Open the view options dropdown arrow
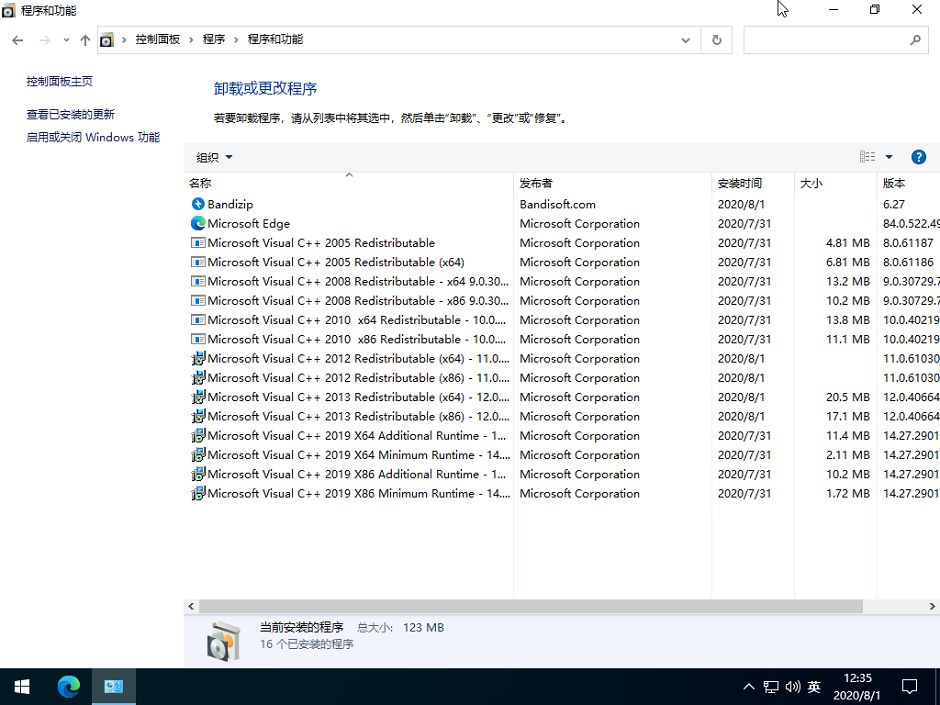The image size is (940, 705). [889, 157]
